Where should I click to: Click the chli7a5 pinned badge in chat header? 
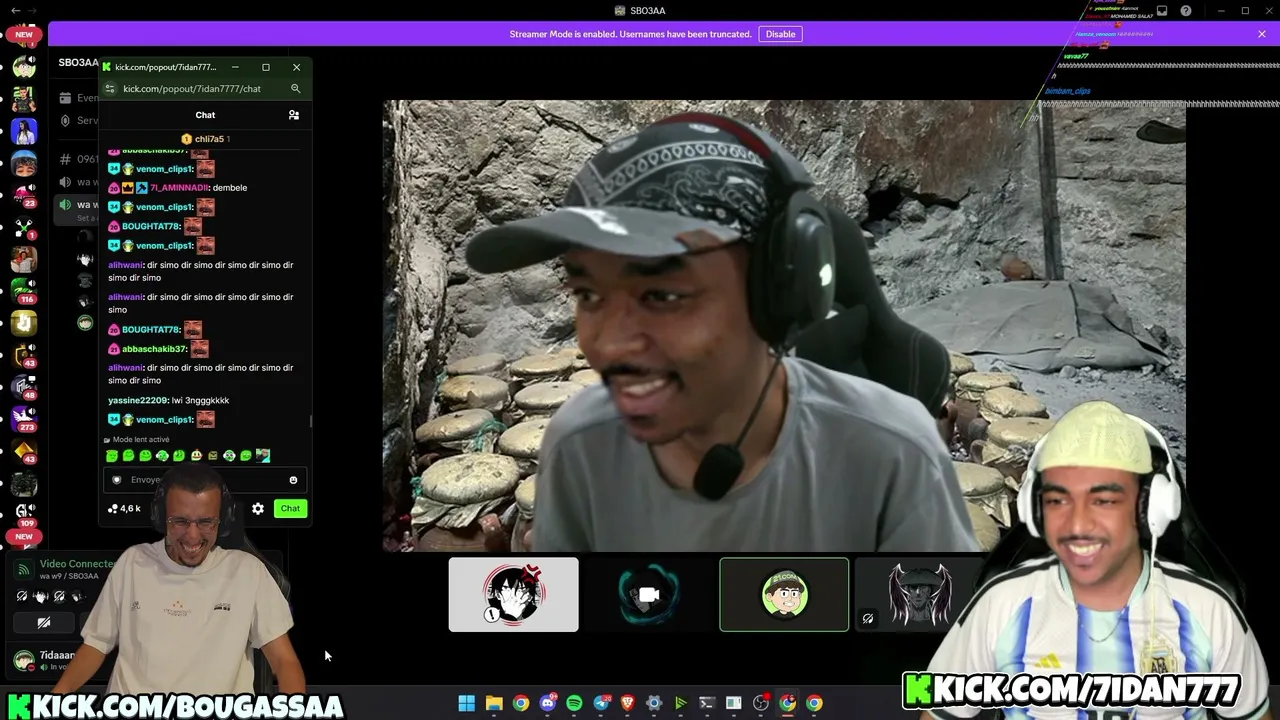pos(206,139)
